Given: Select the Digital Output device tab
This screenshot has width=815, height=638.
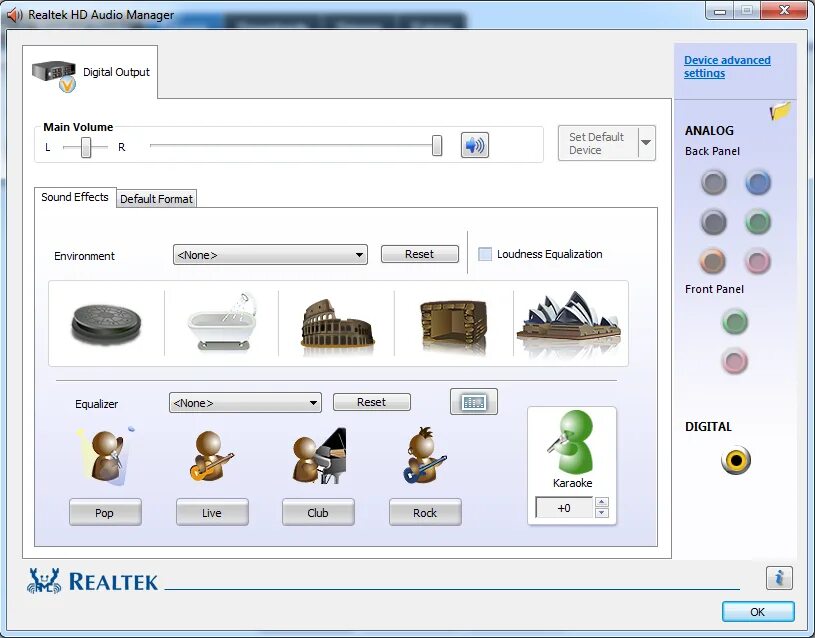Looking at the screenshot, I should point(90,72).
